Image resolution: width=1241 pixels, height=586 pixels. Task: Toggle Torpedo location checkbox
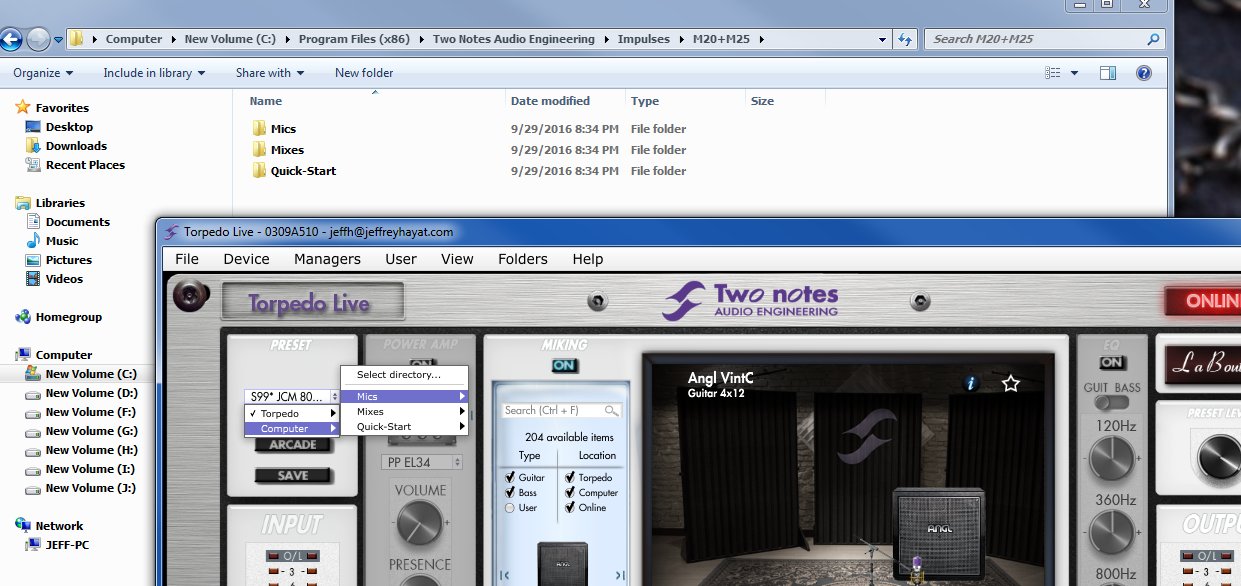(x=570, y=478)
